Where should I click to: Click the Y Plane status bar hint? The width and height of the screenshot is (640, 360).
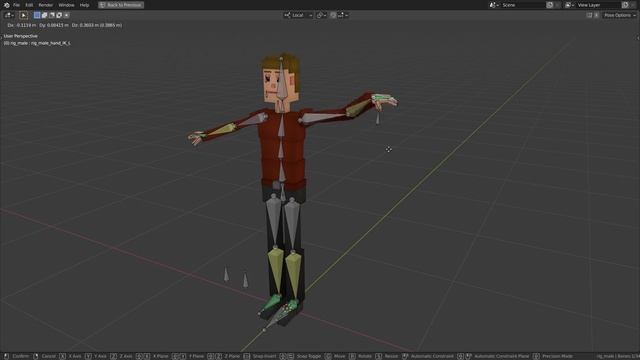[196, 356]
